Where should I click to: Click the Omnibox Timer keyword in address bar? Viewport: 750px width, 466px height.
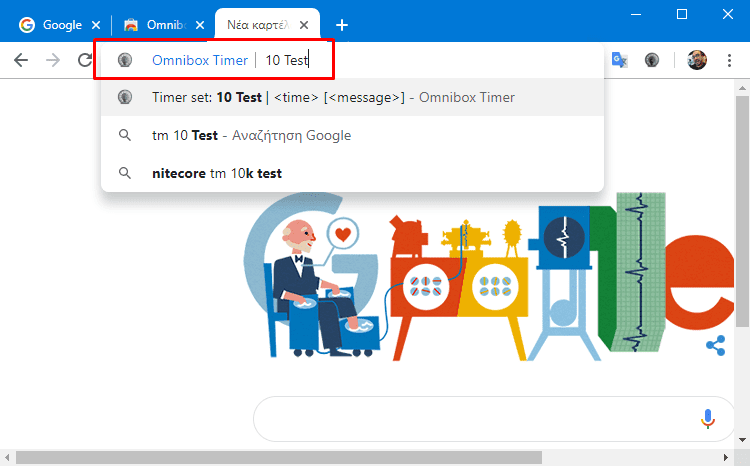(x=200, y=60)
